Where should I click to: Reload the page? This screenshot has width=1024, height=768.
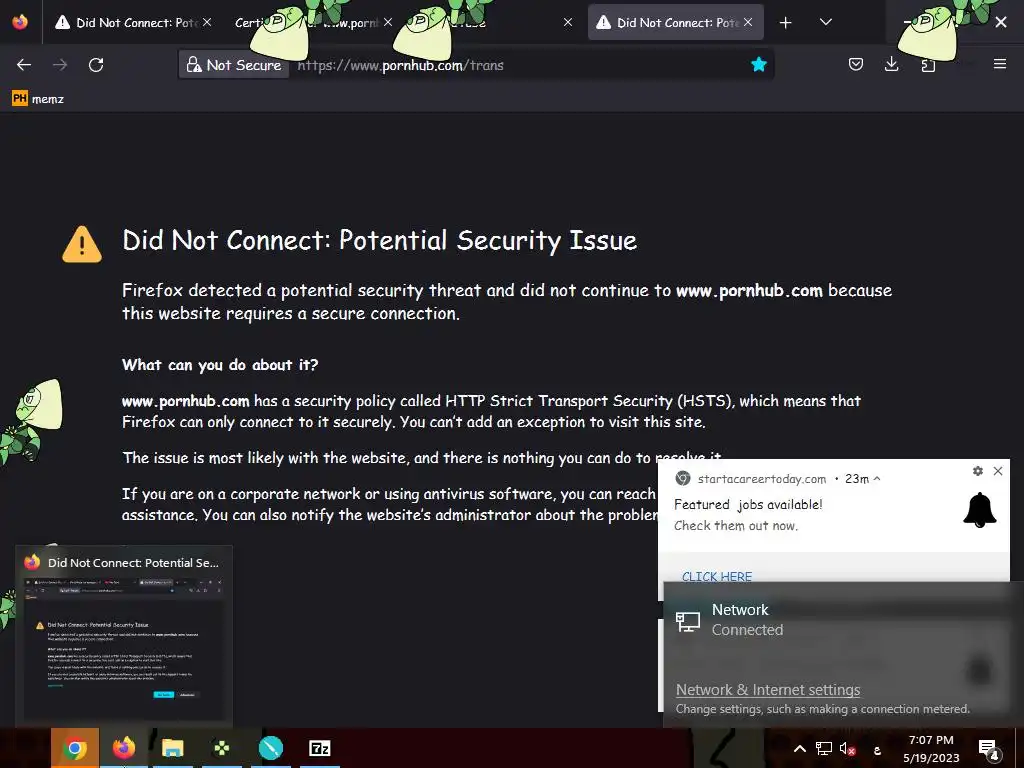click(x=96, y=65)
